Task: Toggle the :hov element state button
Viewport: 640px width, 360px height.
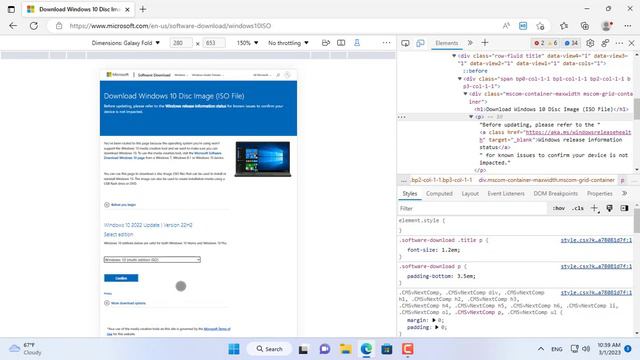Action: (558, 208)
